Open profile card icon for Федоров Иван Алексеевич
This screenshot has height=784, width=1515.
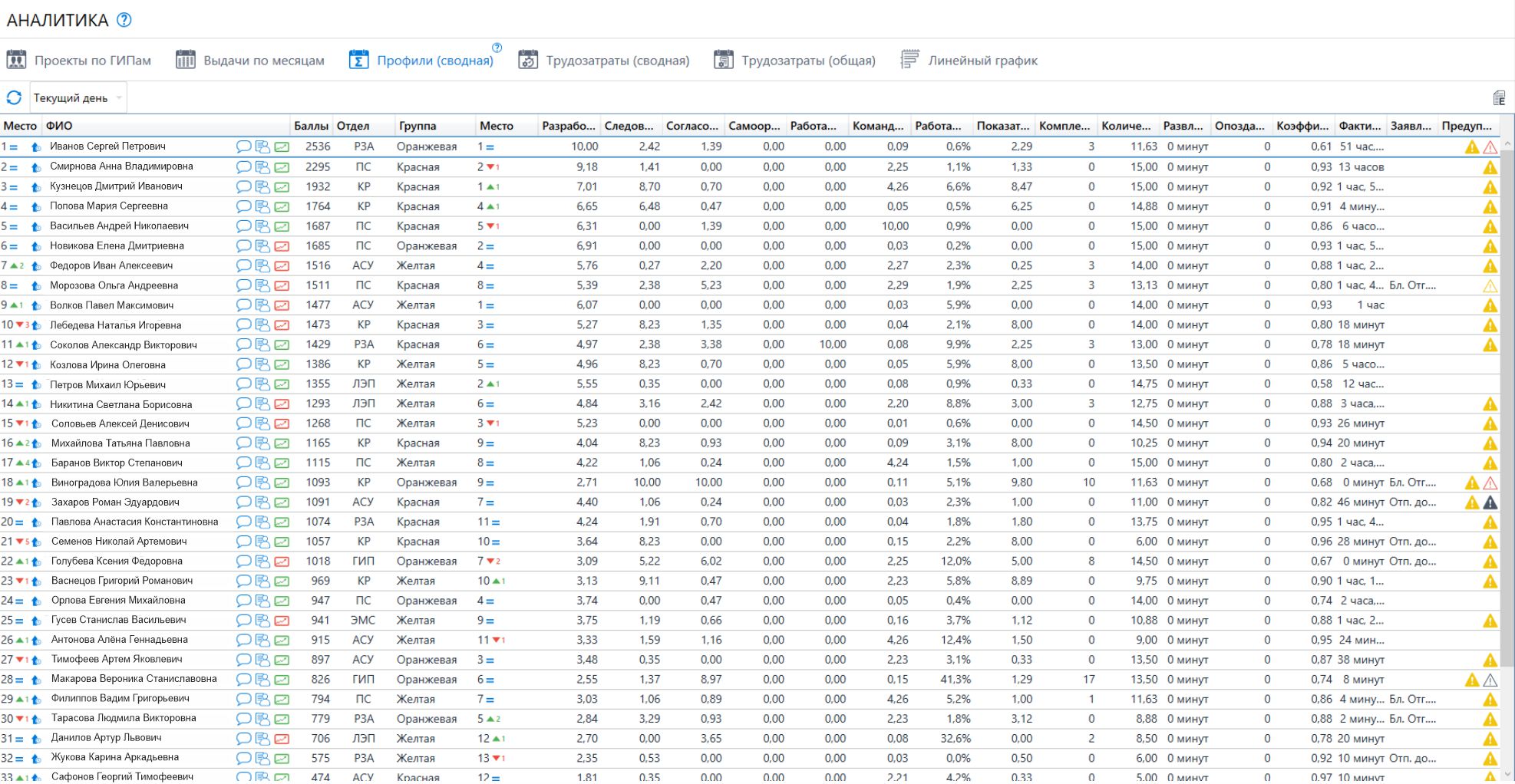click(x=262, y=265)
